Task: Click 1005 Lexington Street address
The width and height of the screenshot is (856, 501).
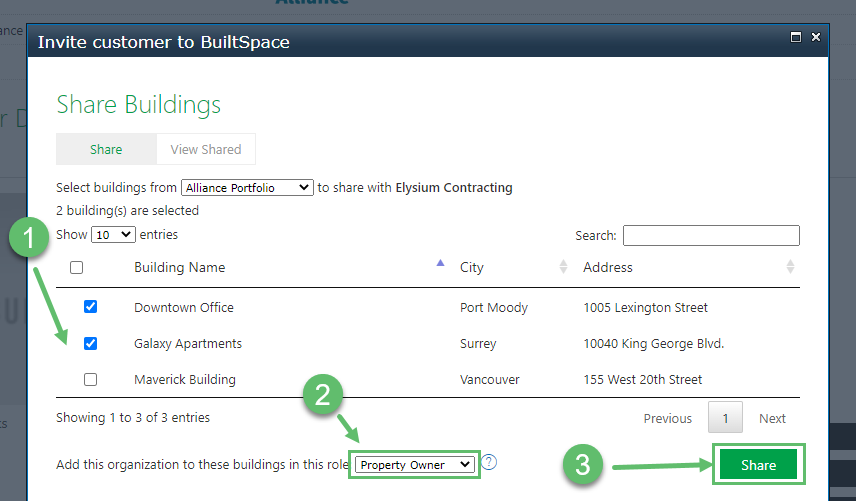Action: 645,308
